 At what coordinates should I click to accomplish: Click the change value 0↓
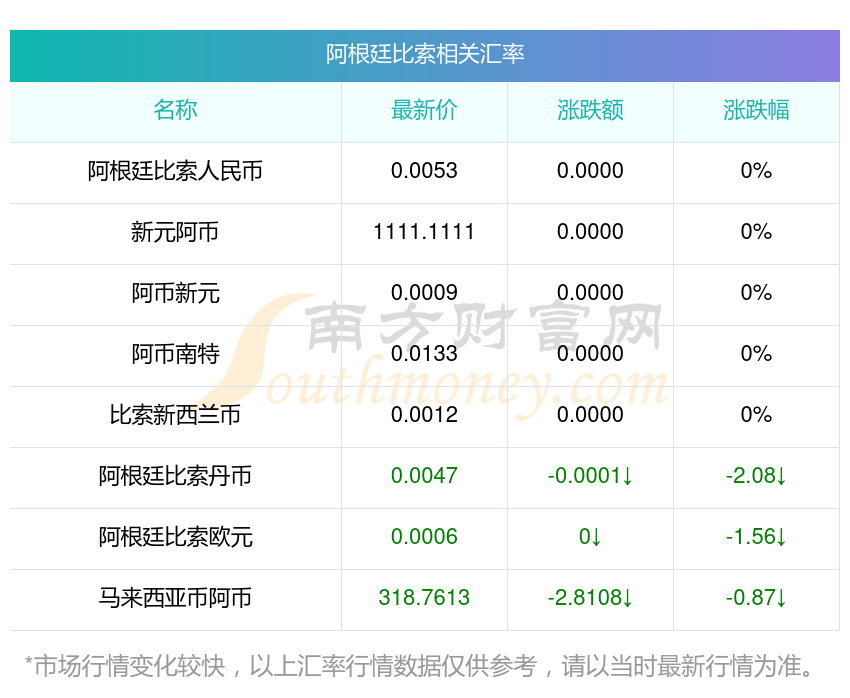point(590,537)
